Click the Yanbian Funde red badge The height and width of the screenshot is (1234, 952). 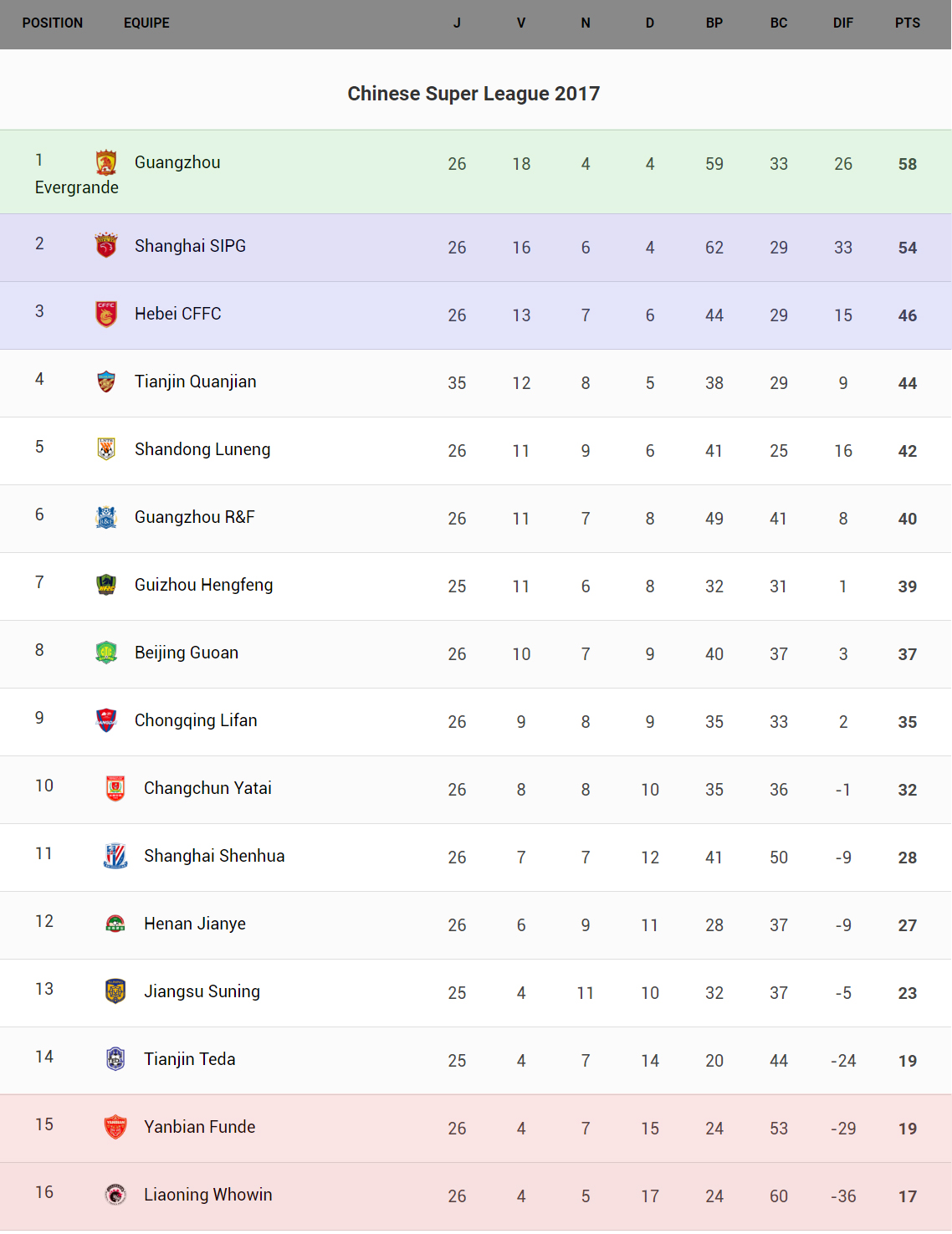[x=115, y=1127]
